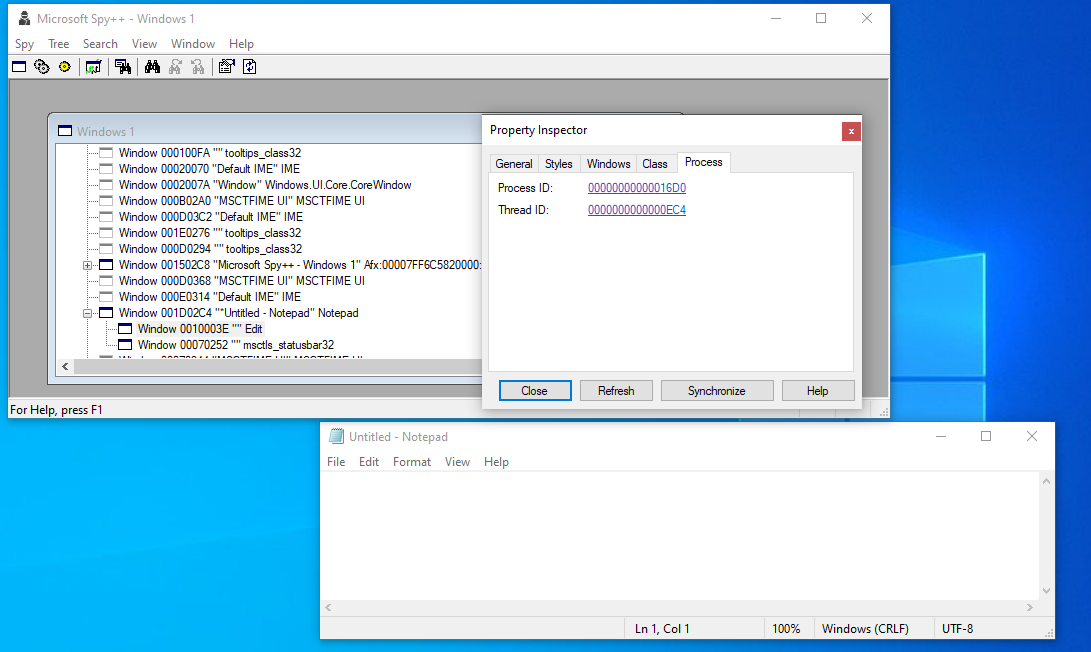1091x652 pixels.
Task: Open the Search menu in Spy++
Action: pos(100,44)
